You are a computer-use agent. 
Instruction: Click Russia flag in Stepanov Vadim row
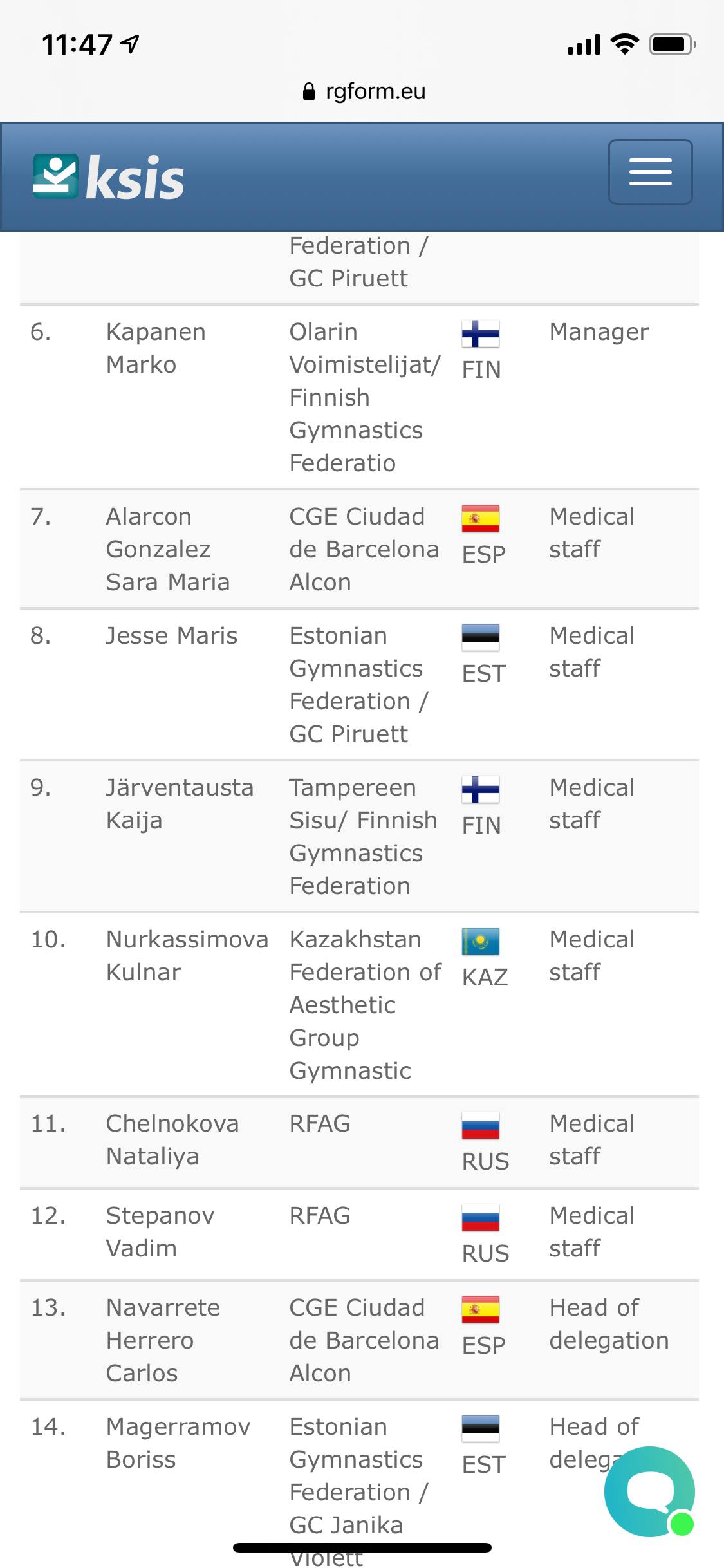pyautogui.click(x=480, y=1218)
